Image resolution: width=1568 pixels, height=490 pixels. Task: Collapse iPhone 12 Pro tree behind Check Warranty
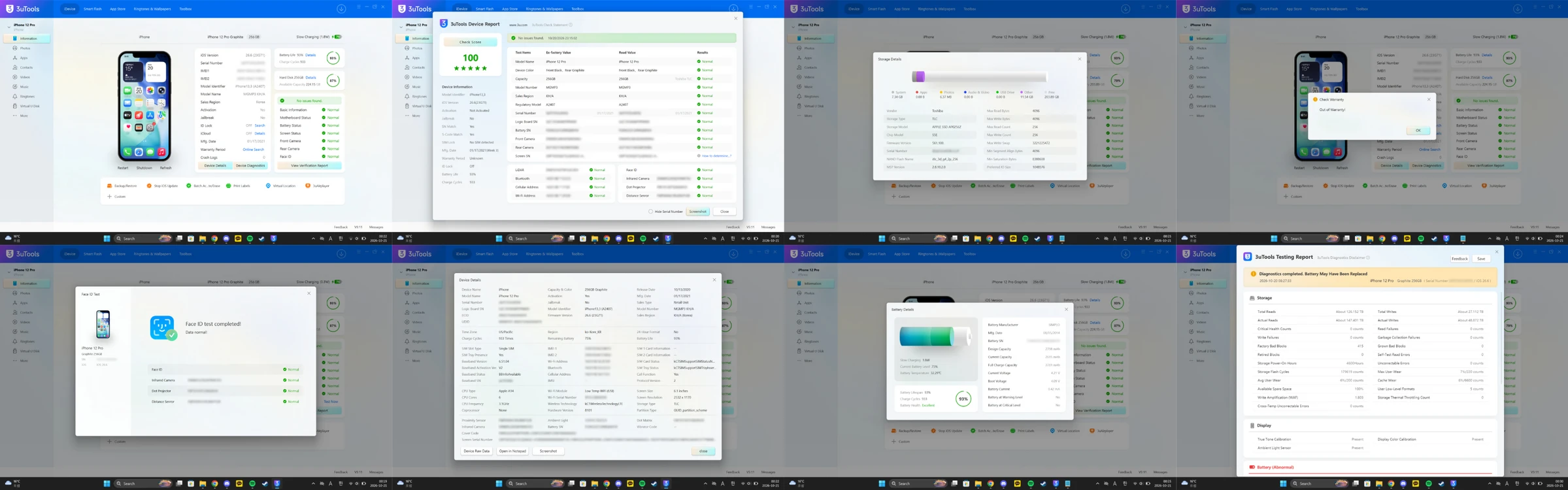[1185, 27]
